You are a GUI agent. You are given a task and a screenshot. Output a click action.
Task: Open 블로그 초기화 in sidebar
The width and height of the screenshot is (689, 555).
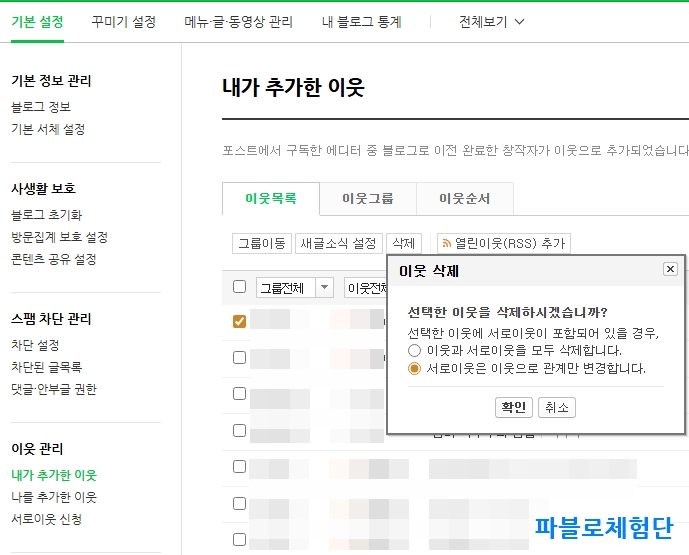pyautogui.click(x=47, y=215)
